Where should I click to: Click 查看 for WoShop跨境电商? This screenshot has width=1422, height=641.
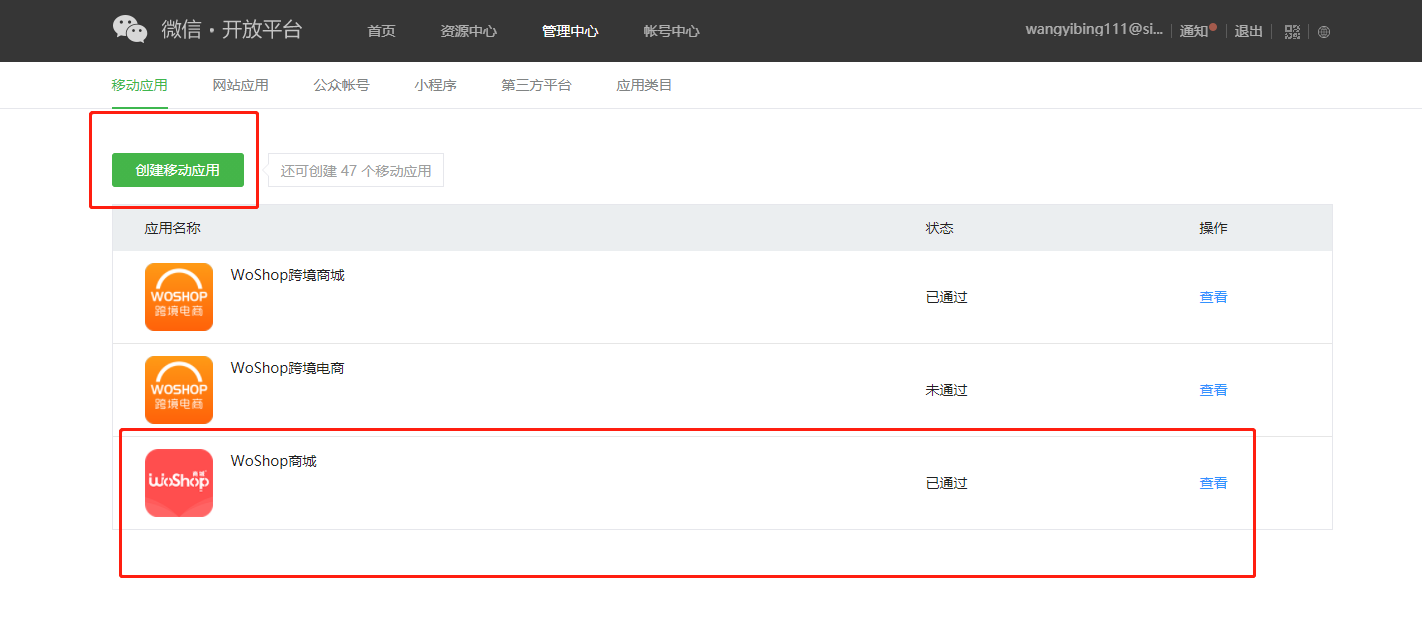click(1214, 390)
